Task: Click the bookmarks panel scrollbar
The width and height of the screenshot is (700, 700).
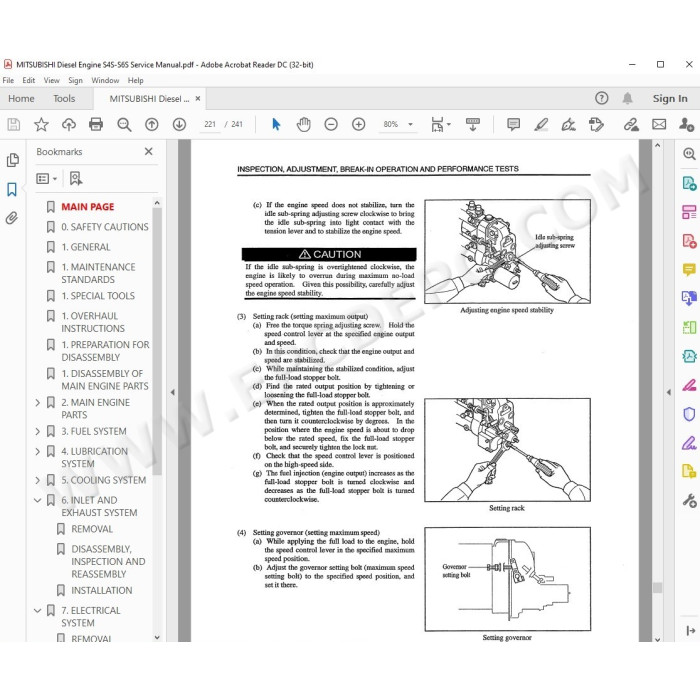Action: (x=157, y=342)
